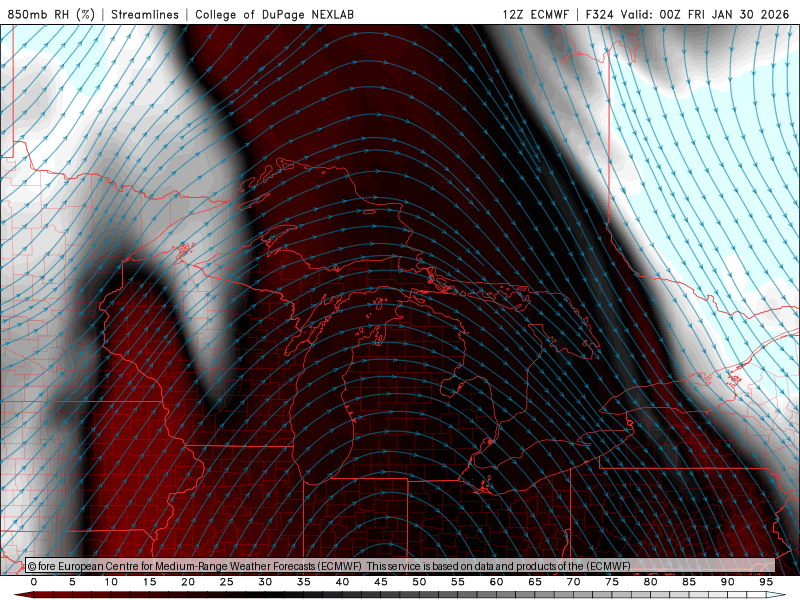
Task: Click the '80' label on the color scale
Action: [651, 582]
